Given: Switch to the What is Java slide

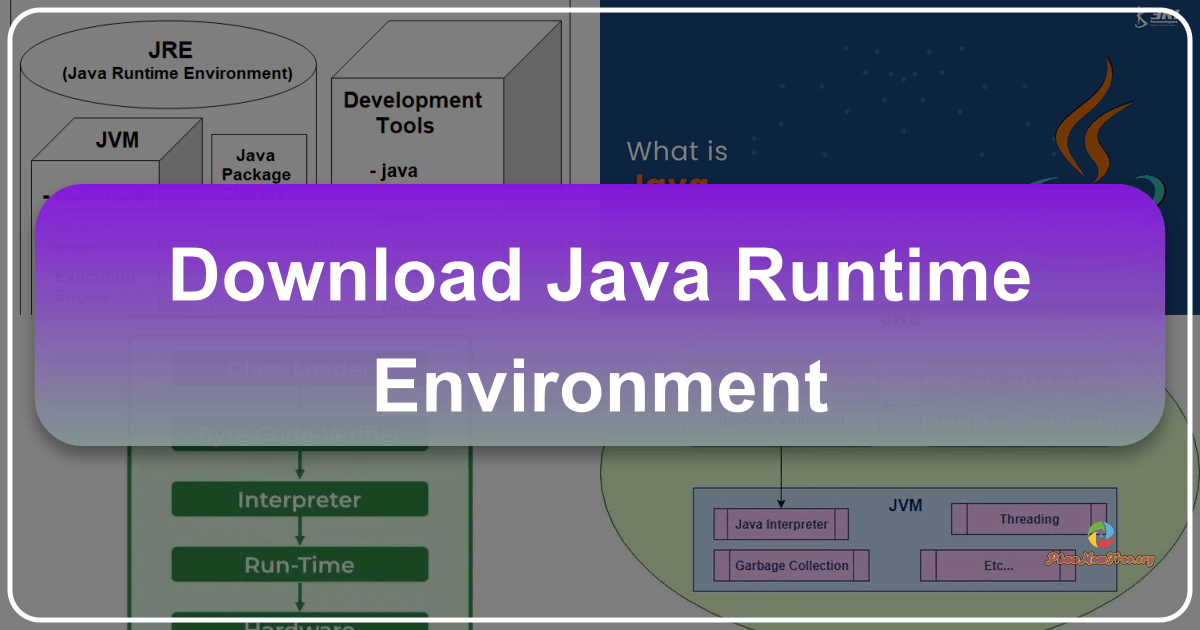Looking at the screenshot, I should (677, 151).
